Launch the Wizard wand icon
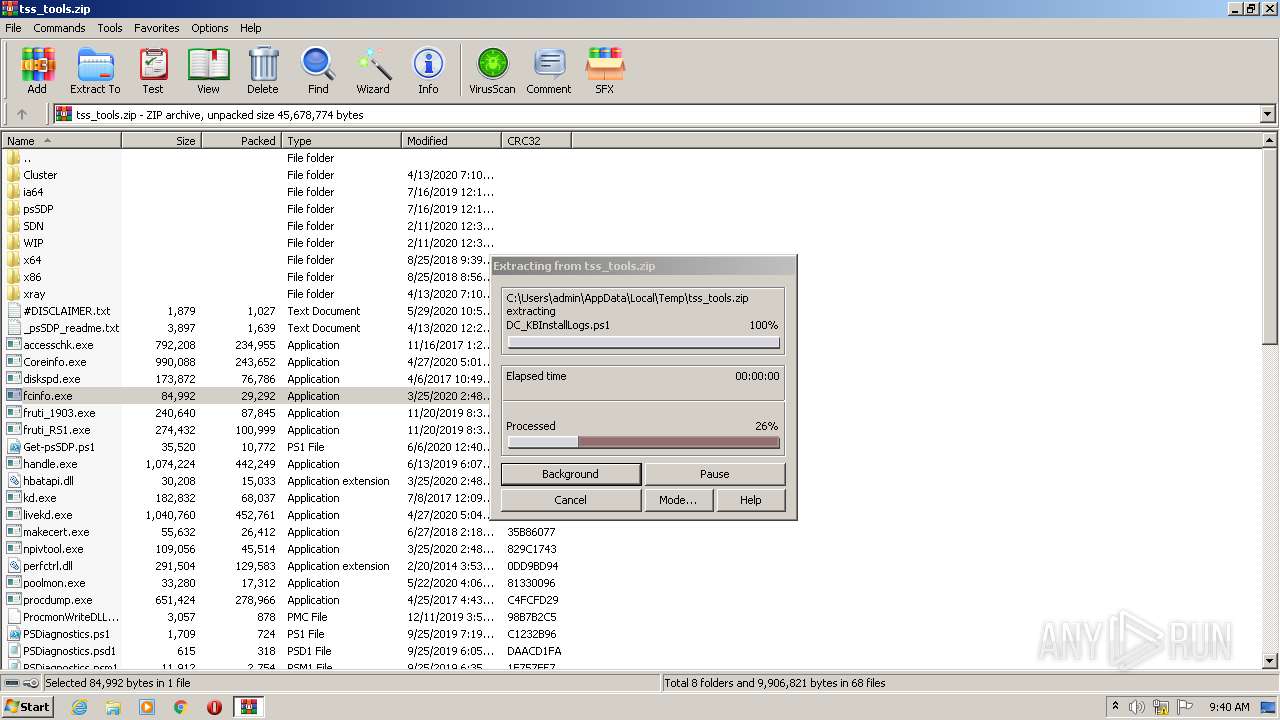 pos(373,71)
